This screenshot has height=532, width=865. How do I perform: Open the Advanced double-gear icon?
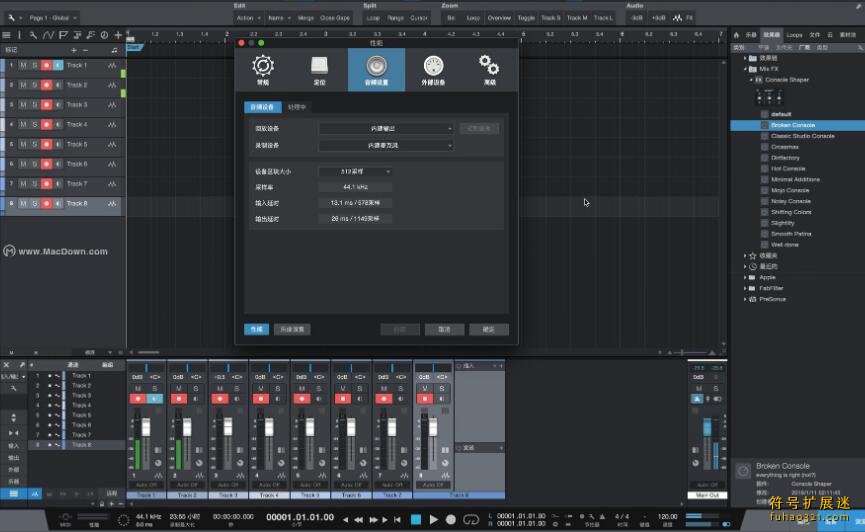pyautogui.click(x=489, y=66)
